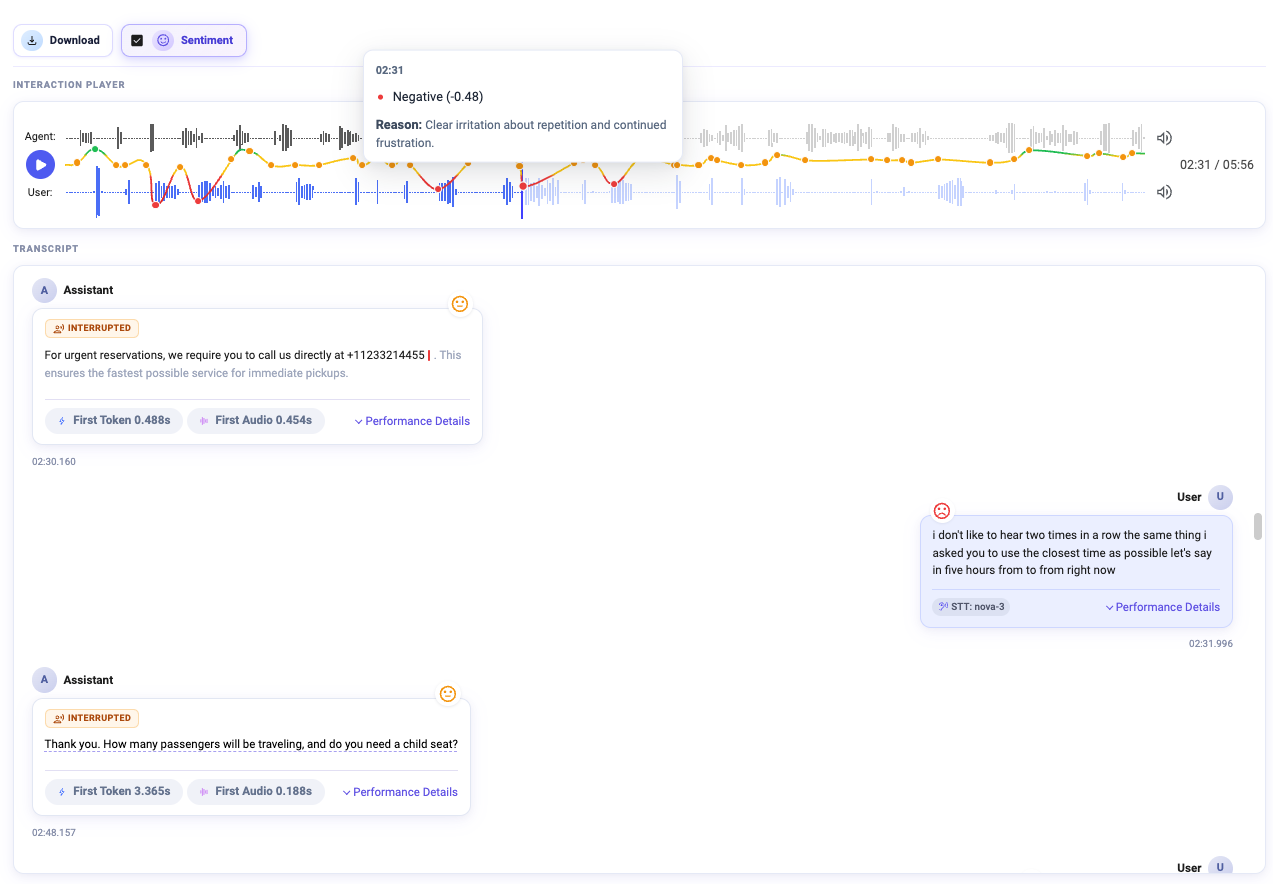
Task: Click the Agent waveform track
Action: 605,138
